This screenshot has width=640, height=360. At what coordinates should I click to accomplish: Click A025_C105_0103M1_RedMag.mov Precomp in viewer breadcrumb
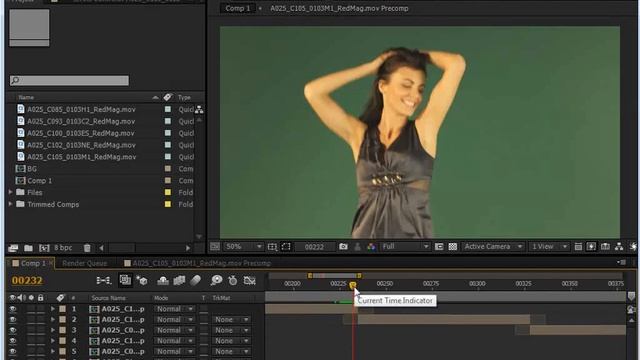(339, 8)
